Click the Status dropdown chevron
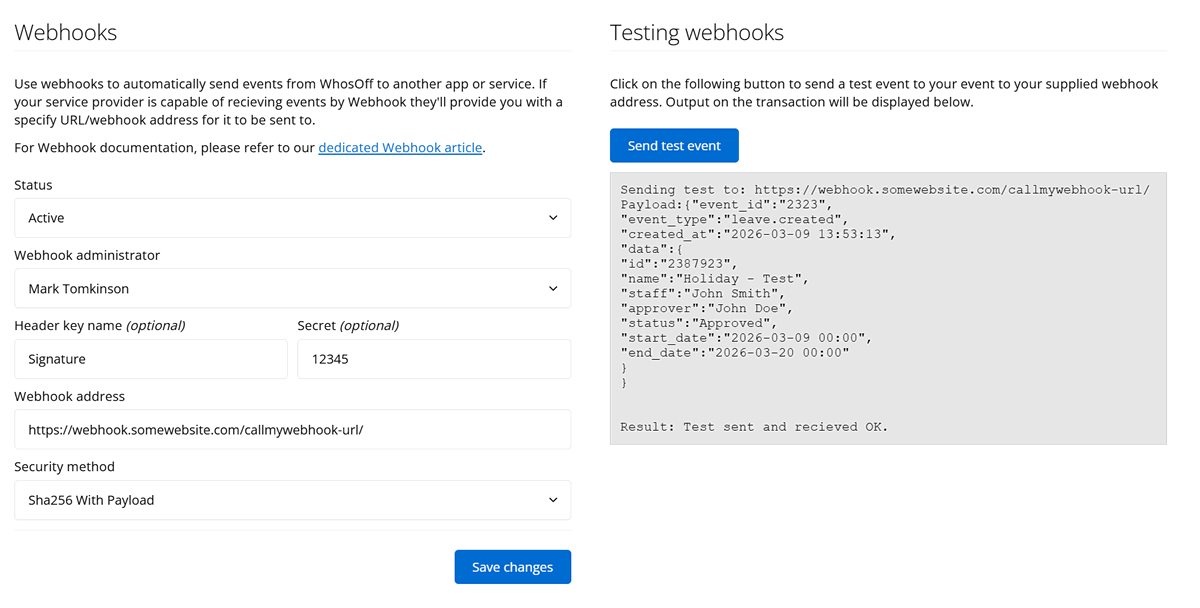The height and width of the screenshot is (608, 1200). (553, 218)
